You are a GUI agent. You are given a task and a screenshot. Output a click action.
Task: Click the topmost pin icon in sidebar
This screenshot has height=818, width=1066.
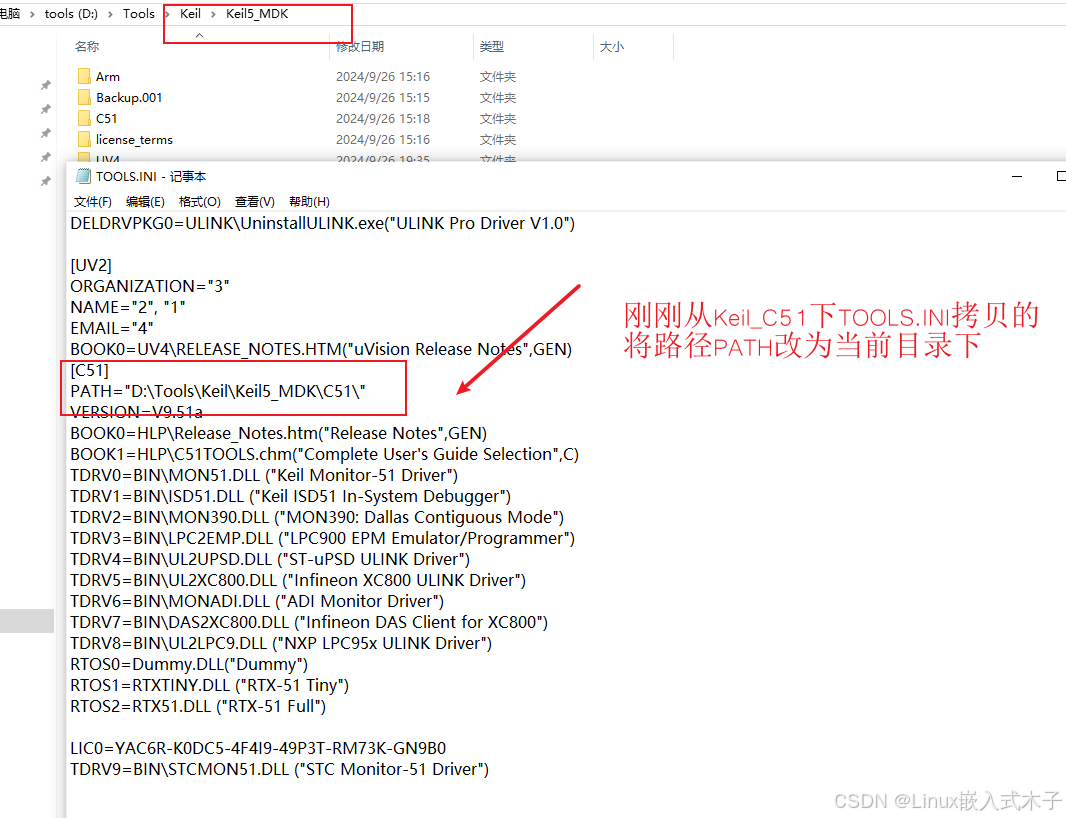[45, 86]
